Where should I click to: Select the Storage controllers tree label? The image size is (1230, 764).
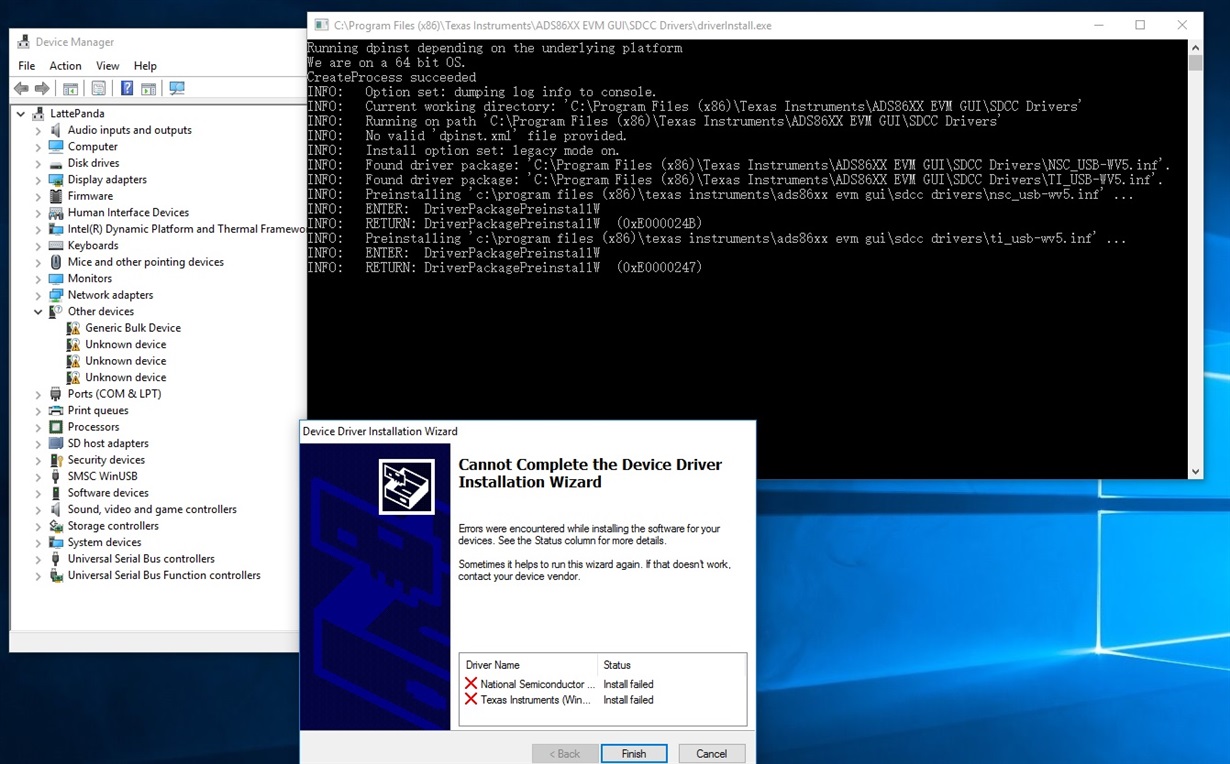click(x=113, y=526)
